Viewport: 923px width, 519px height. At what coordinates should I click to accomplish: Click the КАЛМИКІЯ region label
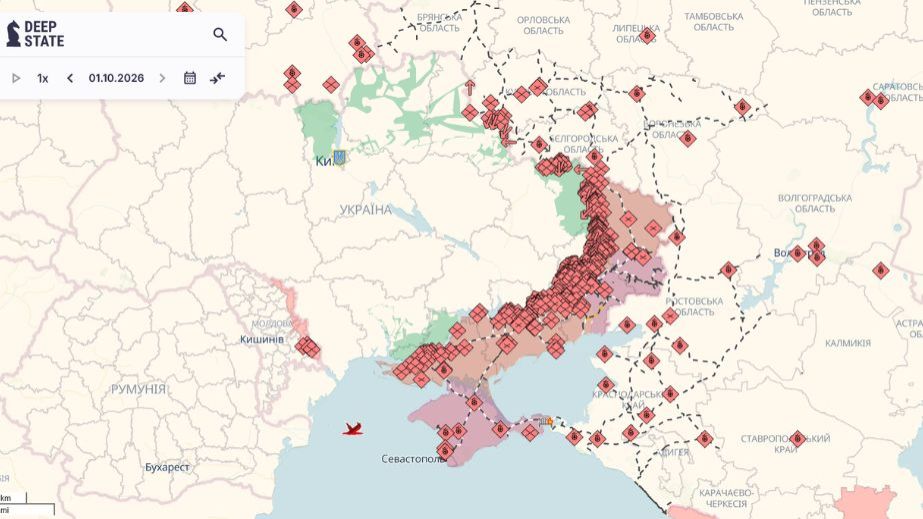point(848,343)
